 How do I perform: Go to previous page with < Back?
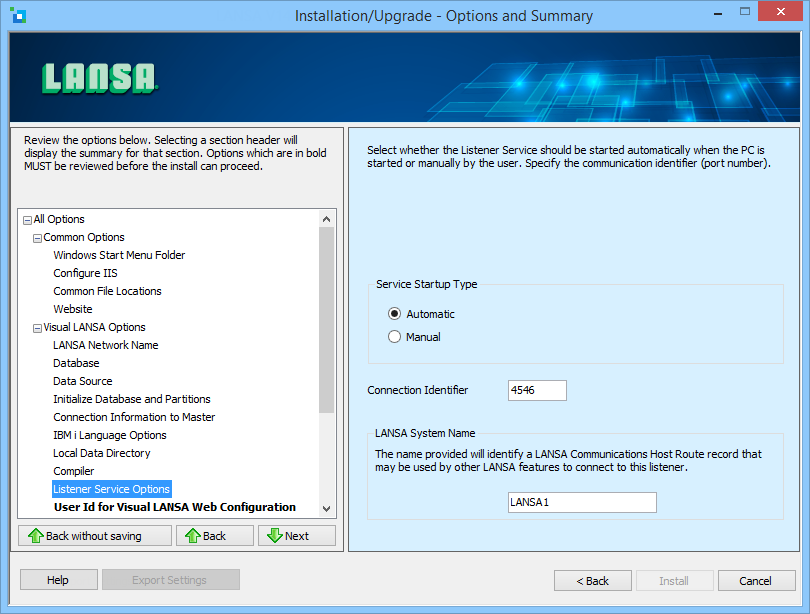593,581
